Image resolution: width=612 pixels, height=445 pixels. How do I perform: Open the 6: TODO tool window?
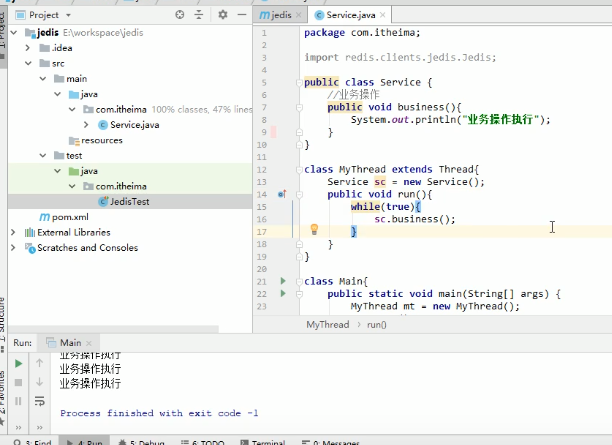pyautogui.click(x=203, y=442)
